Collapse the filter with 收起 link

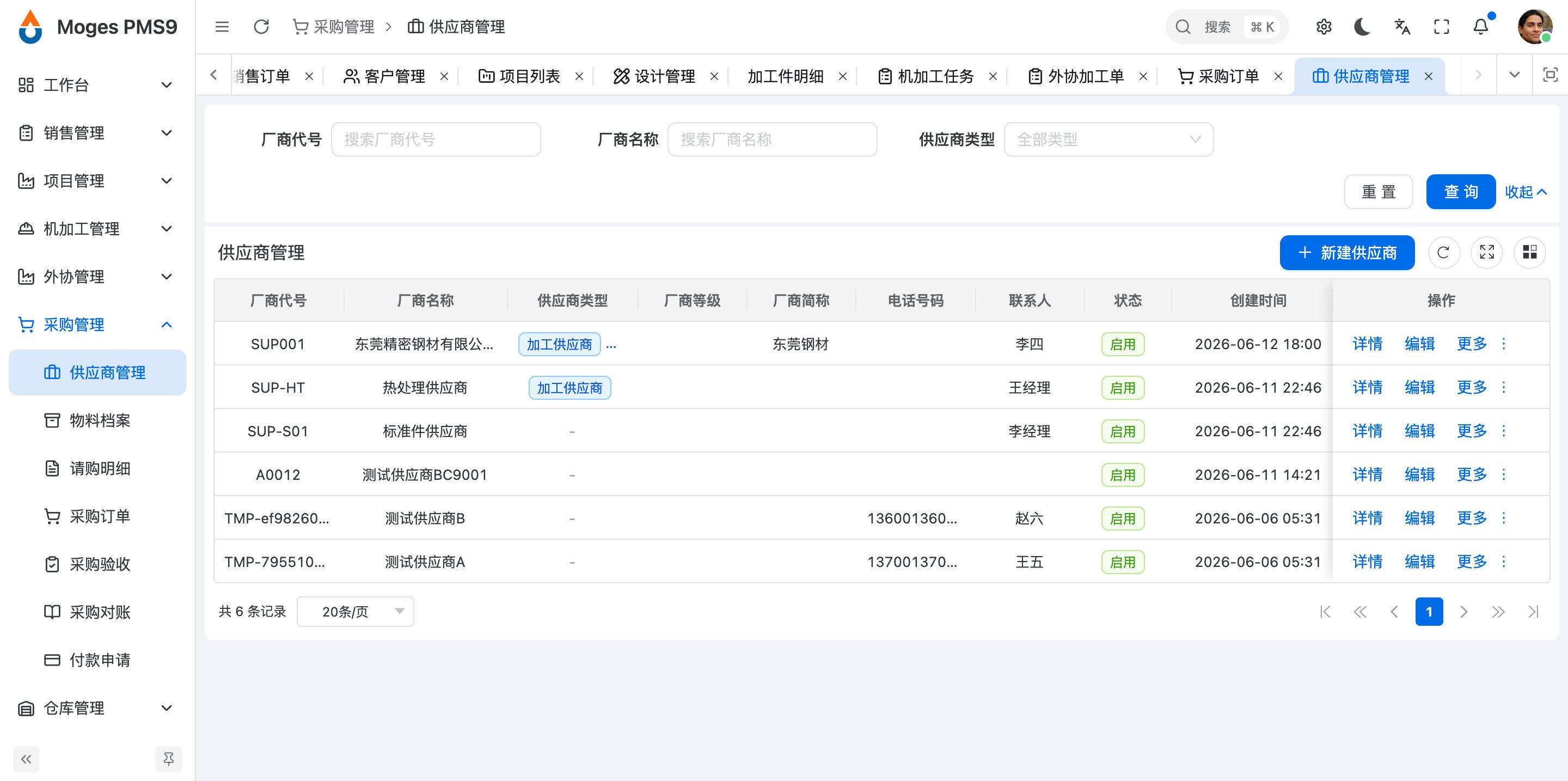click(x=1526, y=192)
